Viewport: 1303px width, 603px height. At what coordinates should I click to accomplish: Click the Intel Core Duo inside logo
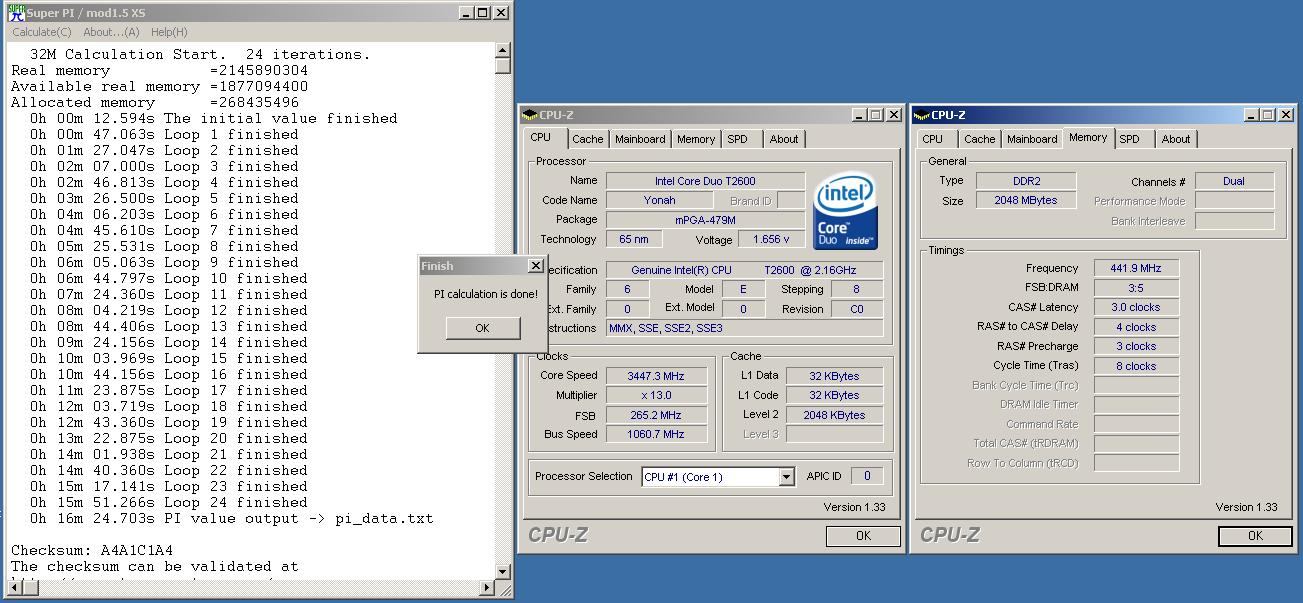click(x=845, y=210)
